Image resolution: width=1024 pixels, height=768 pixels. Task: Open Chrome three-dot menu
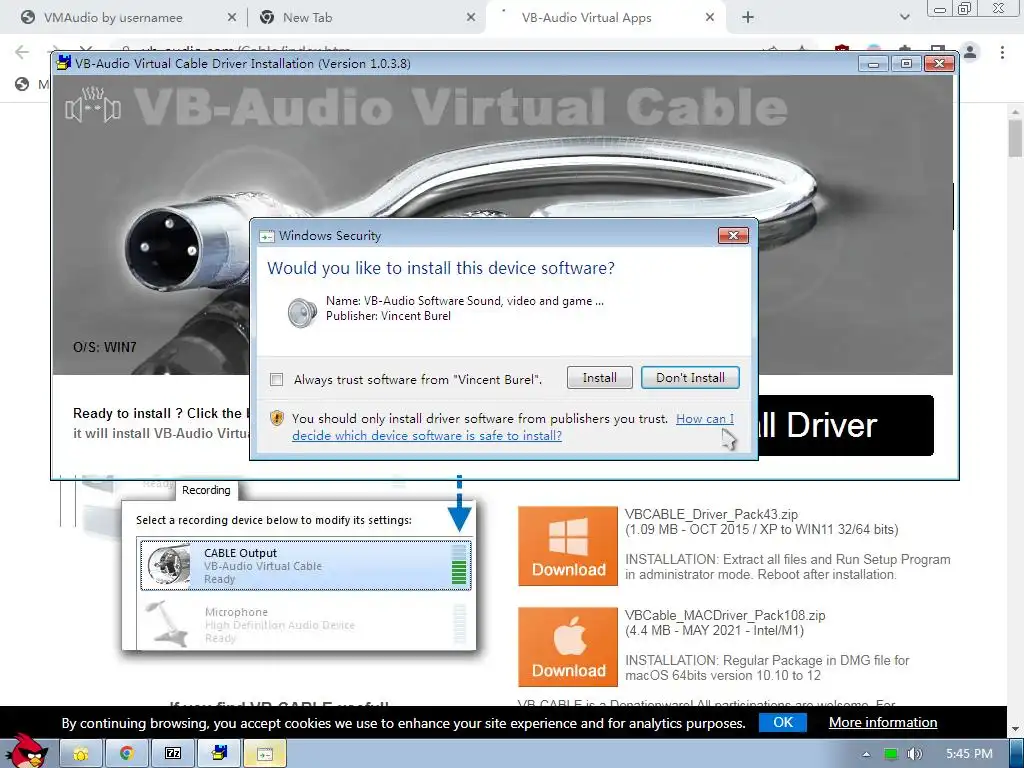click(x=1002, y=52)
